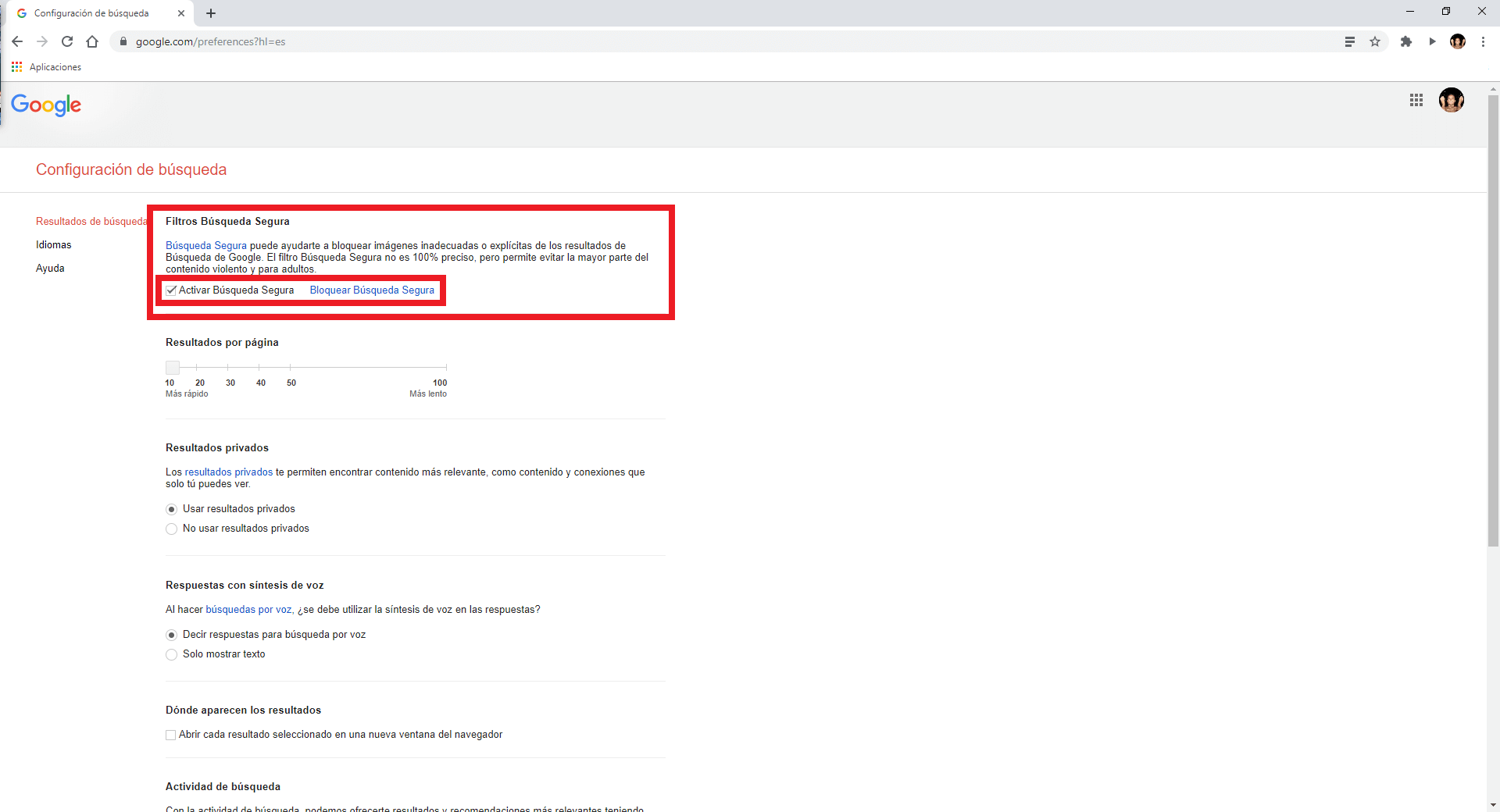Open Chrome profile avatar in toolbar
Screen dimensions: 1500x812
[1458, 41]
